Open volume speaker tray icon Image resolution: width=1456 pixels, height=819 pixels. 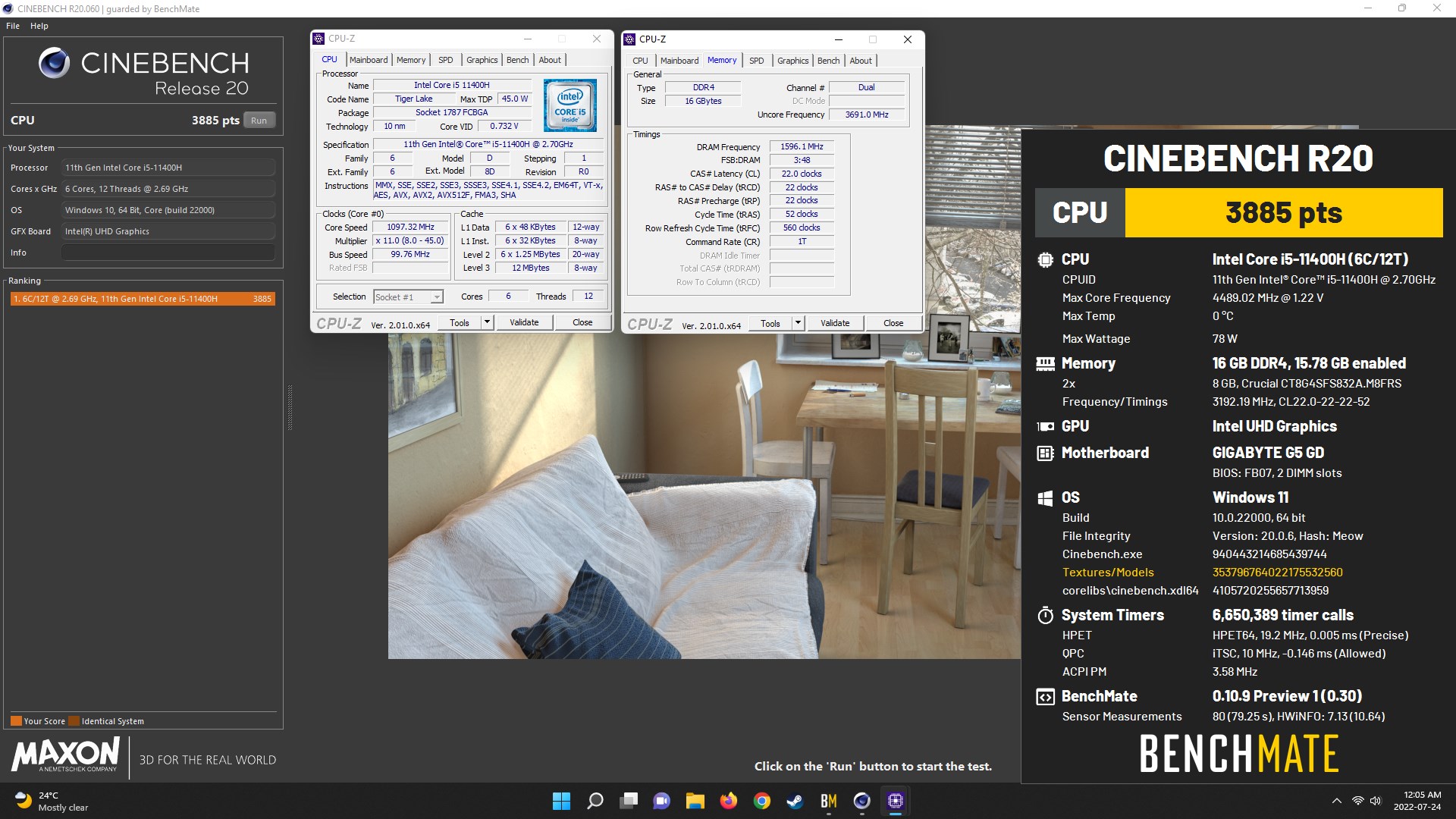(1376, 801)
